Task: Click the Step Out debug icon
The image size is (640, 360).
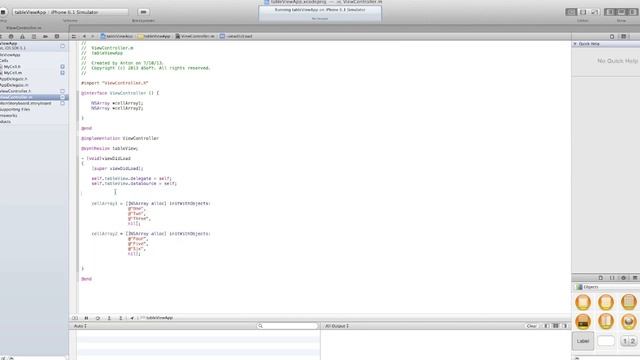Action: click(120, 318)
